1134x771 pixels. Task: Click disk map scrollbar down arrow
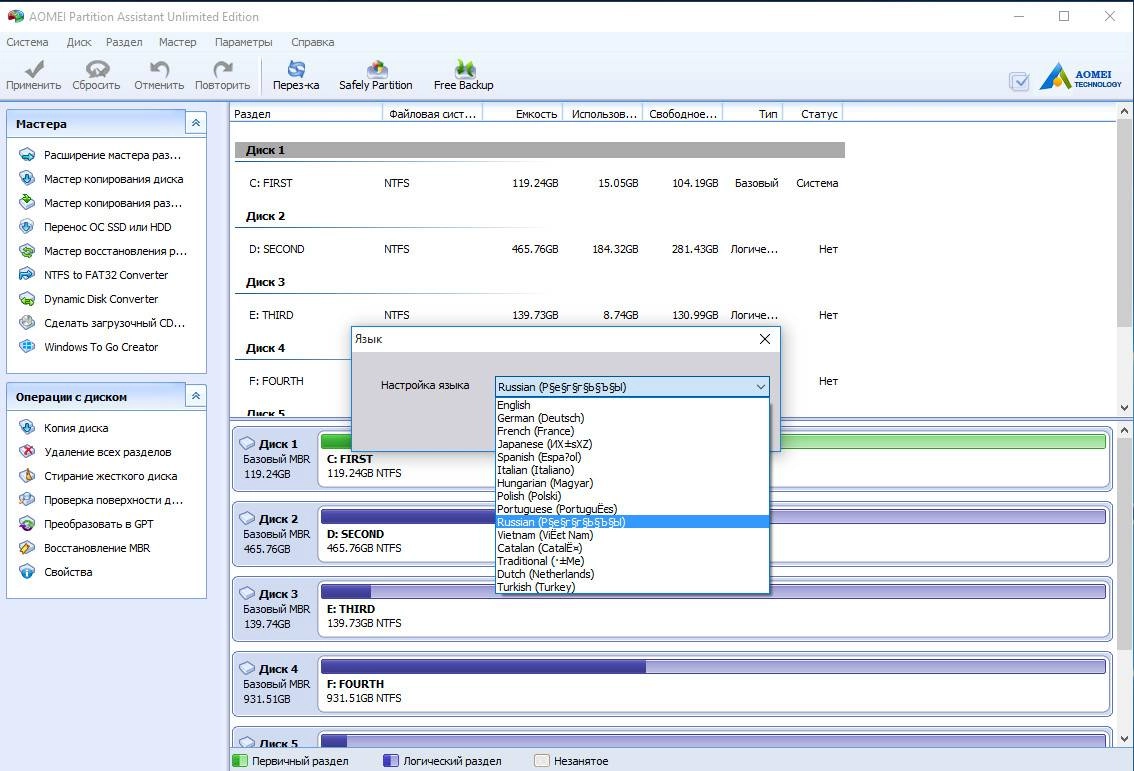click(1125, 739)
